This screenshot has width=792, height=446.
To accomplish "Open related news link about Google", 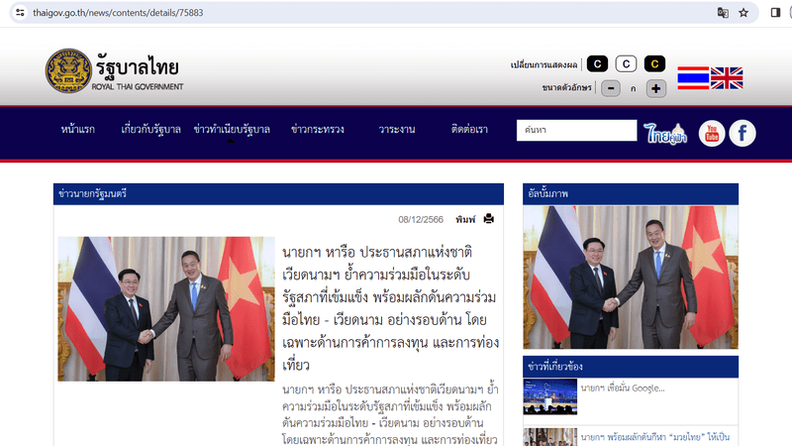I will click(622, 388).
